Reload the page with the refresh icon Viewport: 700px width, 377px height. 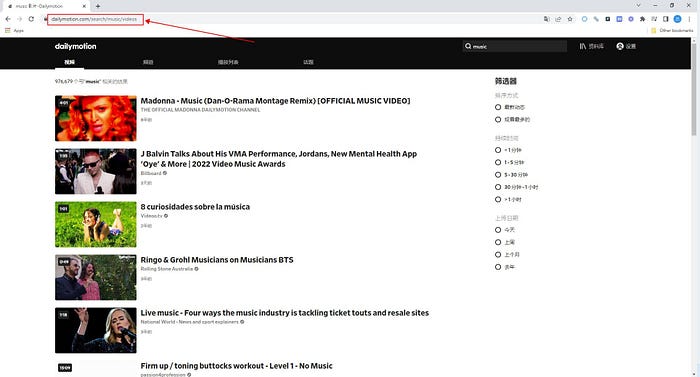click(31, 19)
